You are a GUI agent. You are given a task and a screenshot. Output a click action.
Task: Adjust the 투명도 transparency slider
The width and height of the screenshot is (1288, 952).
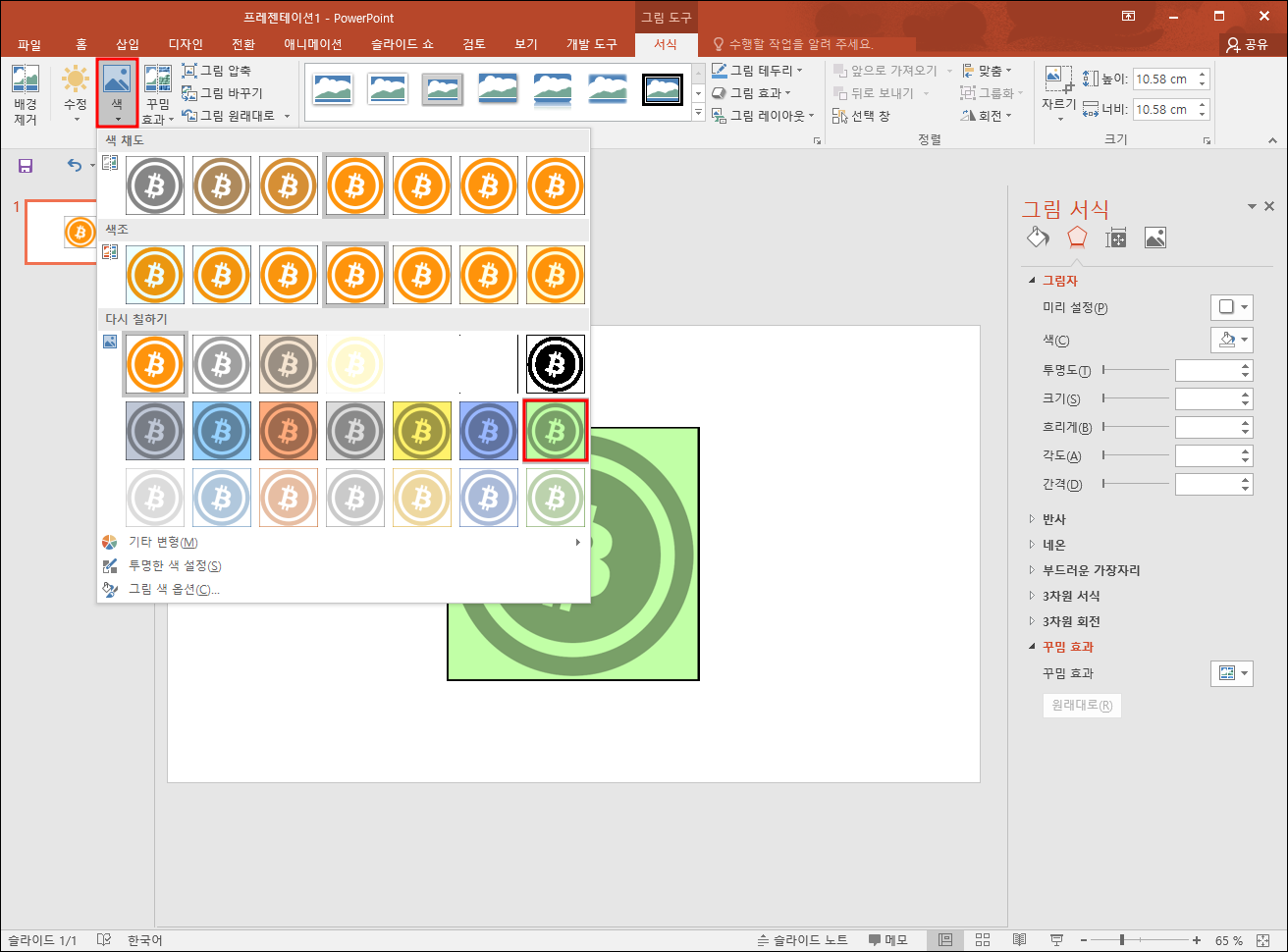tap(1136, 370)
